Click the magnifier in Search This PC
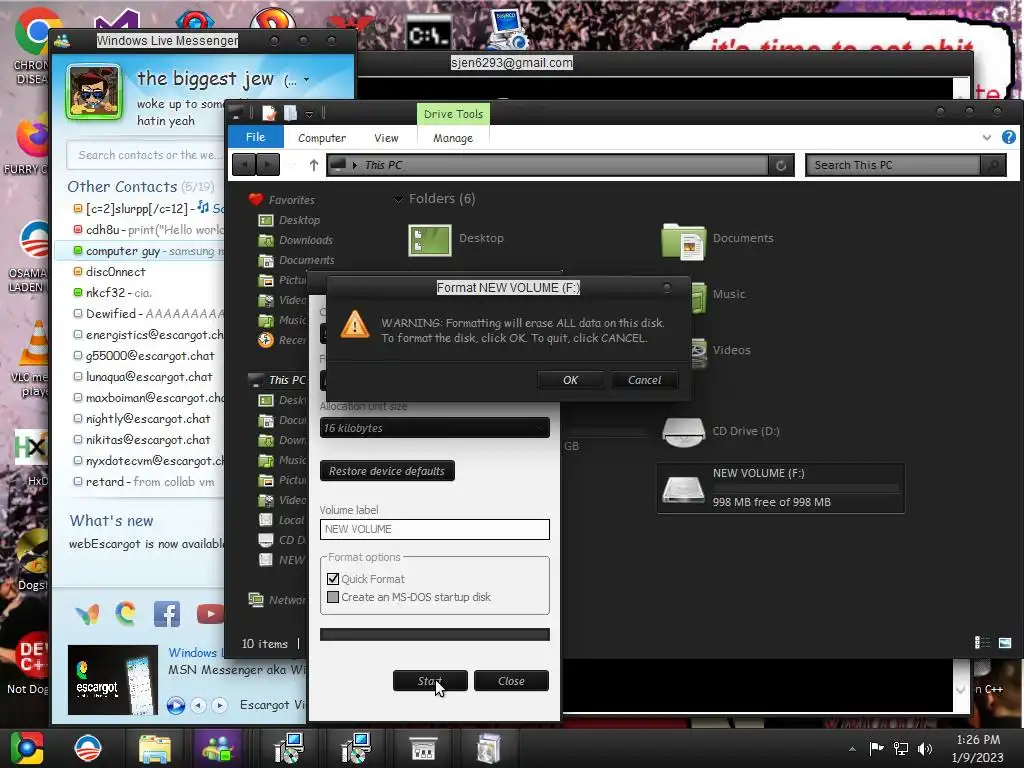This screenshot has height=768, width=1024. [x=993, y=165]
